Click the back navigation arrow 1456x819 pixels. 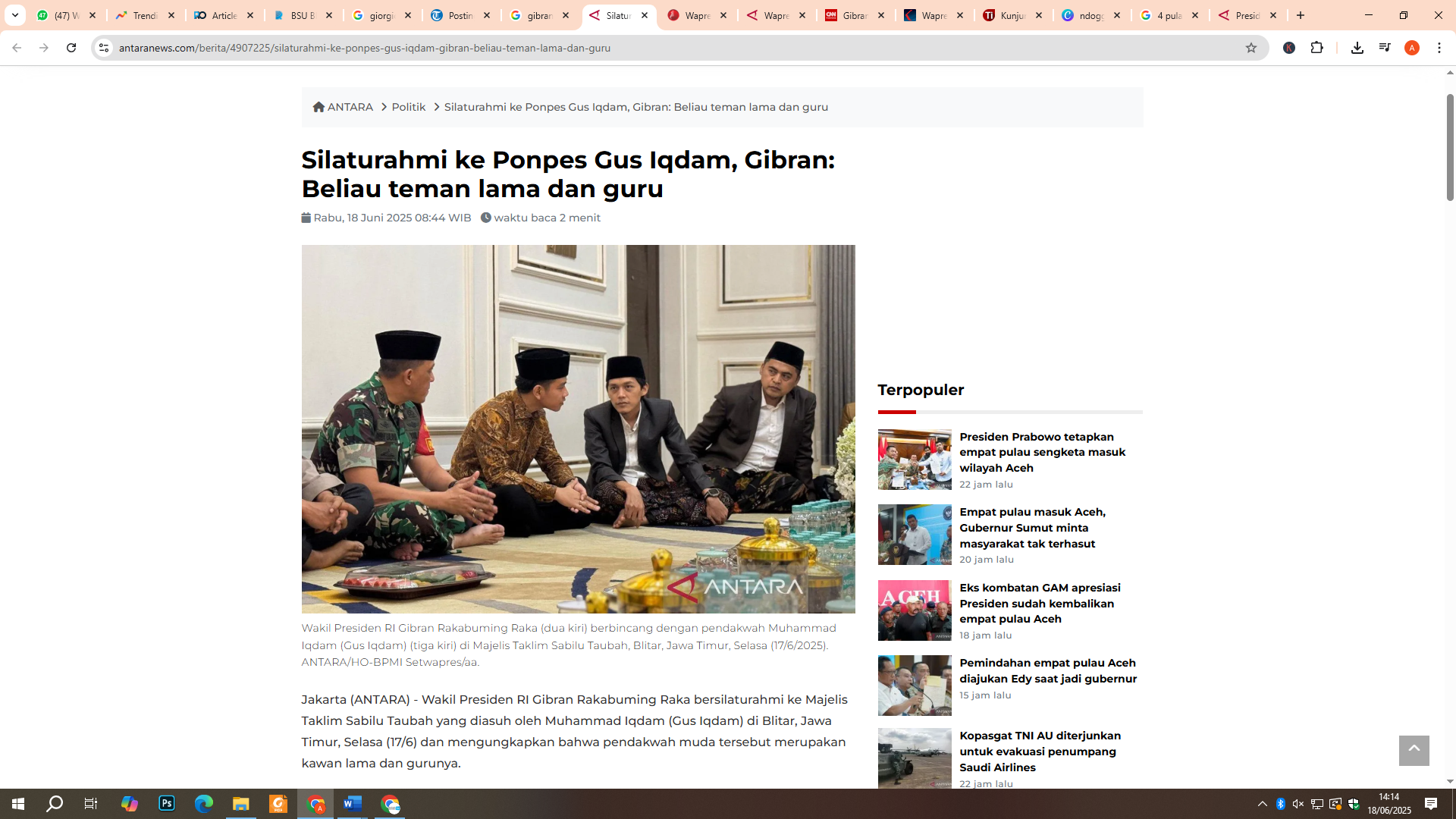[17, 47]
